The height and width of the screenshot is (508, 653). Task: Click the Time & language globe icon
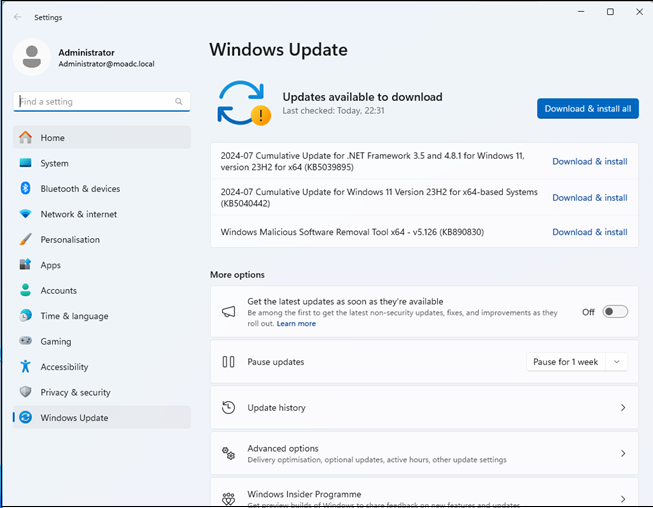(25, 316)
